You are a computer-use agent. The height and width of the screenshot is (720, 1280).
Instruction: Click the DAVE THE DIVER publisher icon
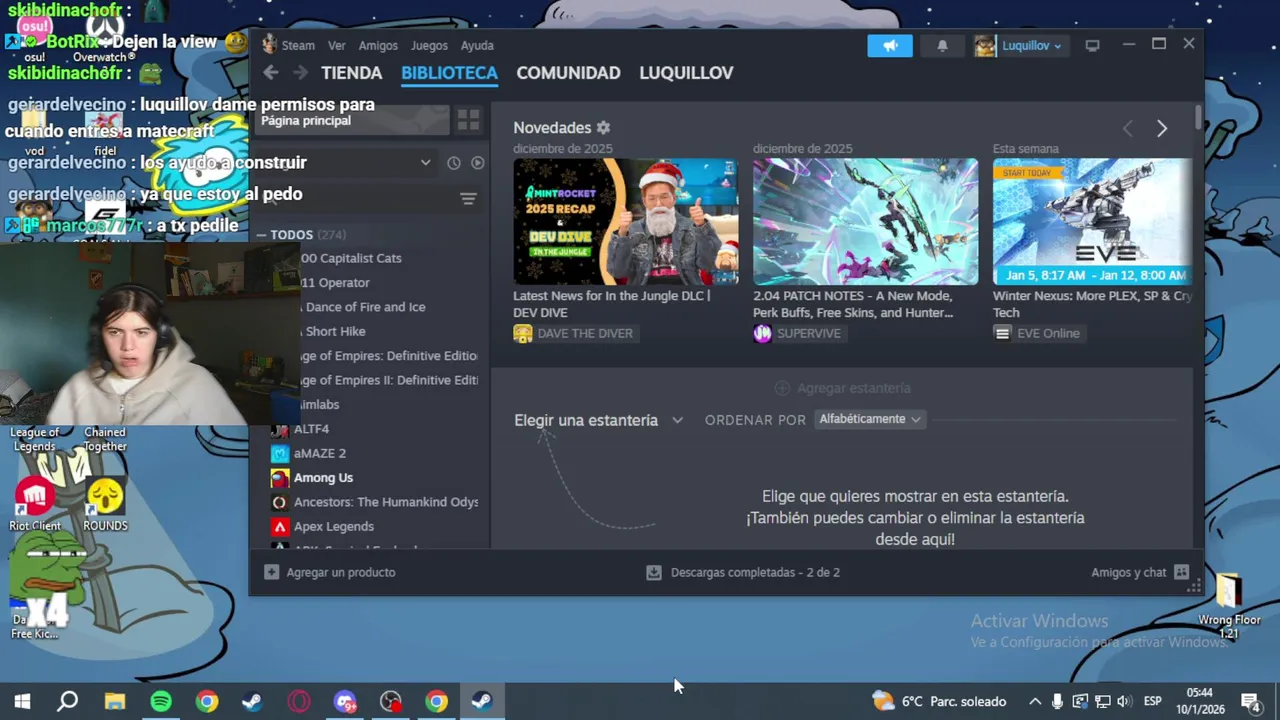[523, 333]
